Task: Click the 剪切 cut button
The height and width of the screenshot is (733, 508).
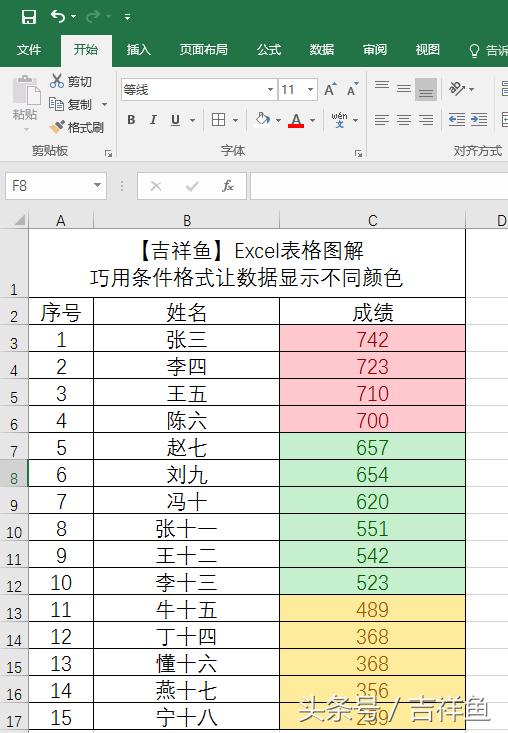Action: (71, 81)
